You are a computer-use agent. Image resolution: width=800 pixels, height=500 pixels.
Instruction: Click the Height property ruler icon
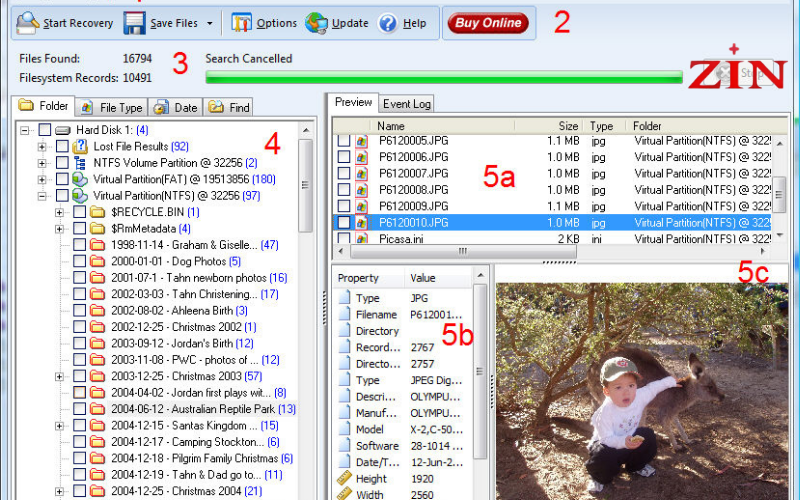(x=344, y=479)
